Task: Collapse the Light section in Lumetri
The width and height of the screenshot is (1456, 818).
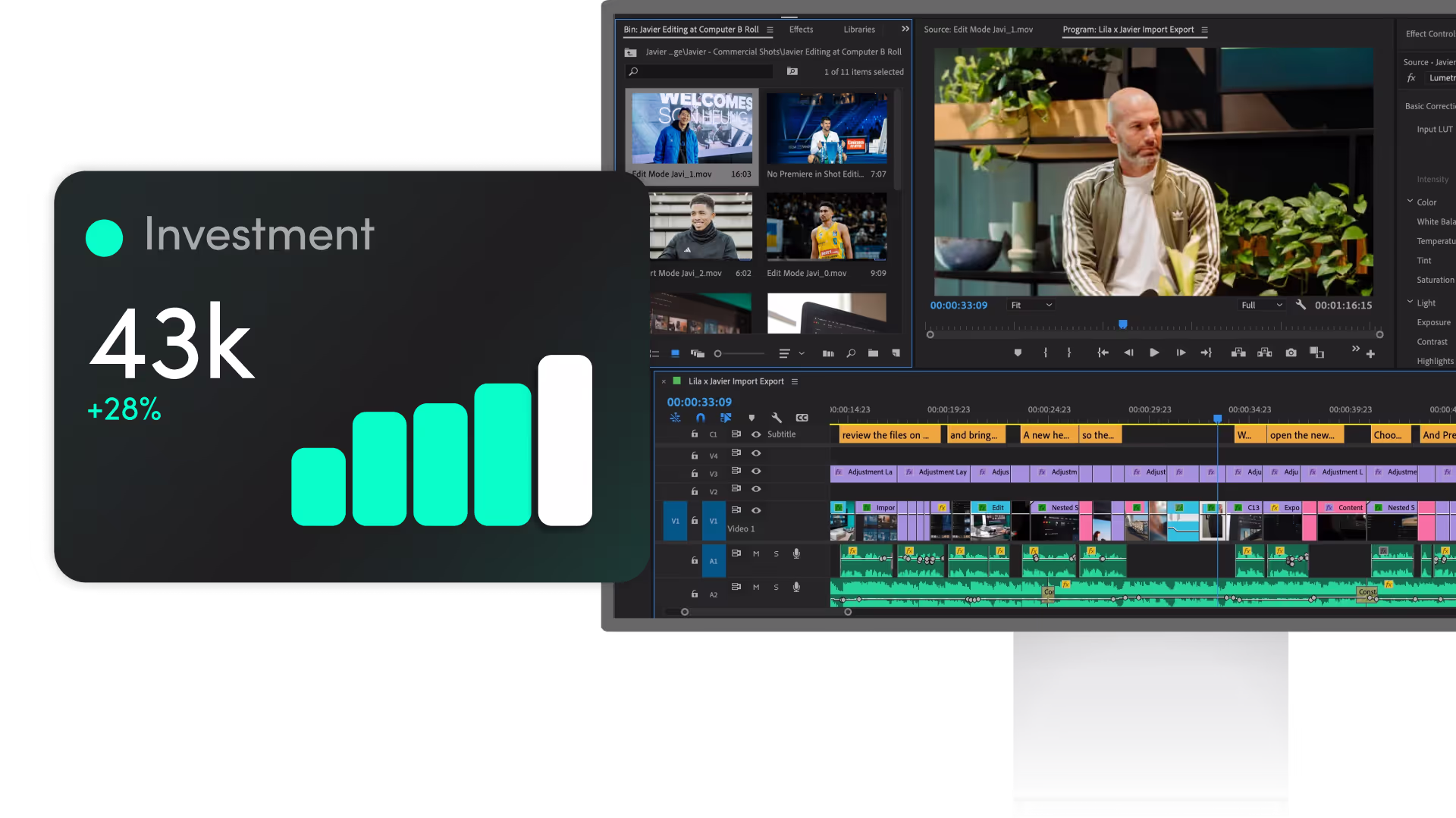Action: click(1410, 302)
